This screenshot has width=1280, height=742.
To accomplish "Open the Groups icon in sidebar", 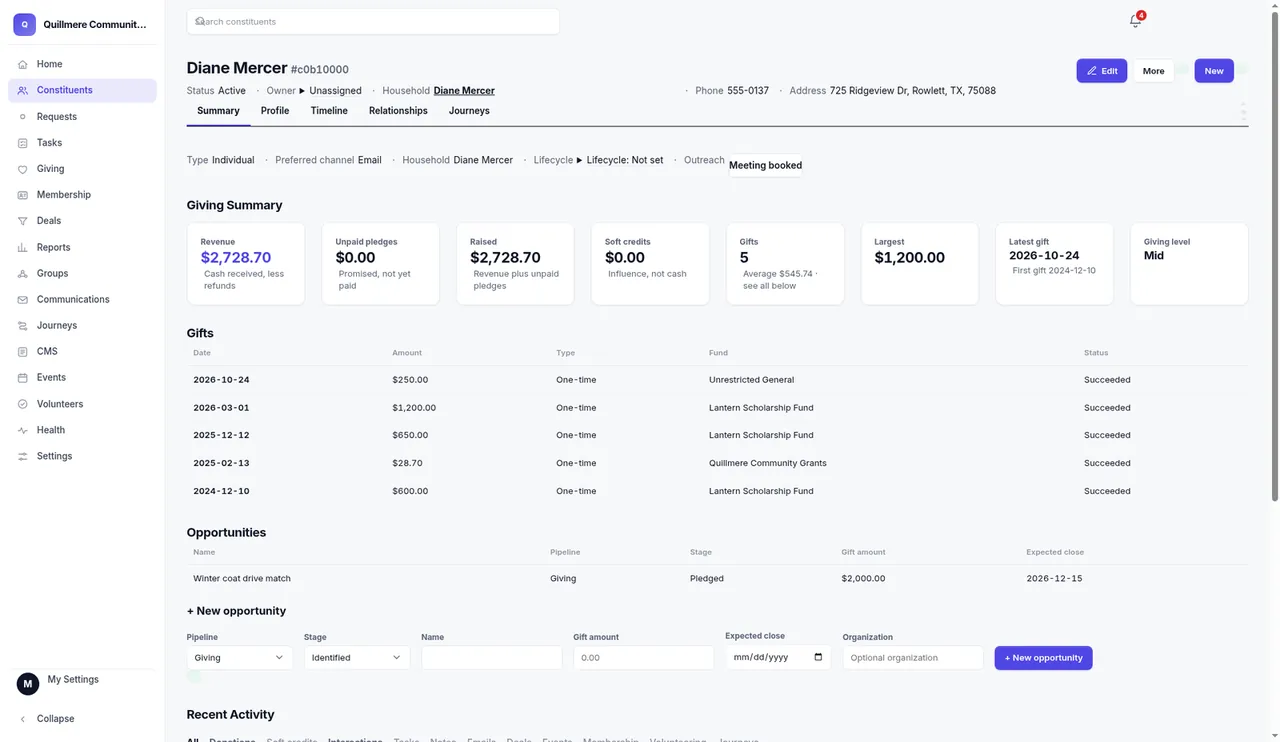I will pyautogui.click(x=22, y=273).
